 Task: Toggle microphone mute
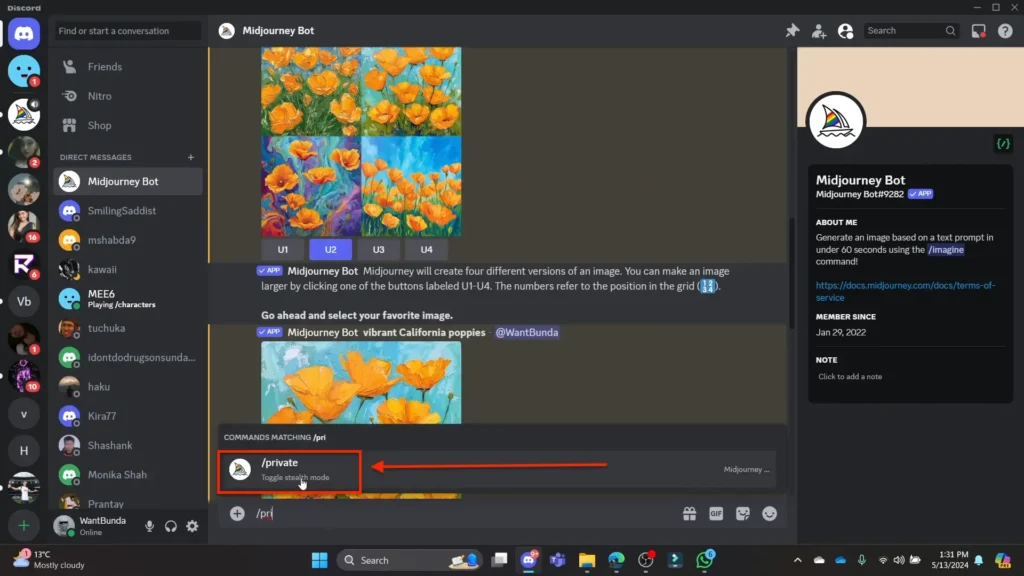pos(150,526)
